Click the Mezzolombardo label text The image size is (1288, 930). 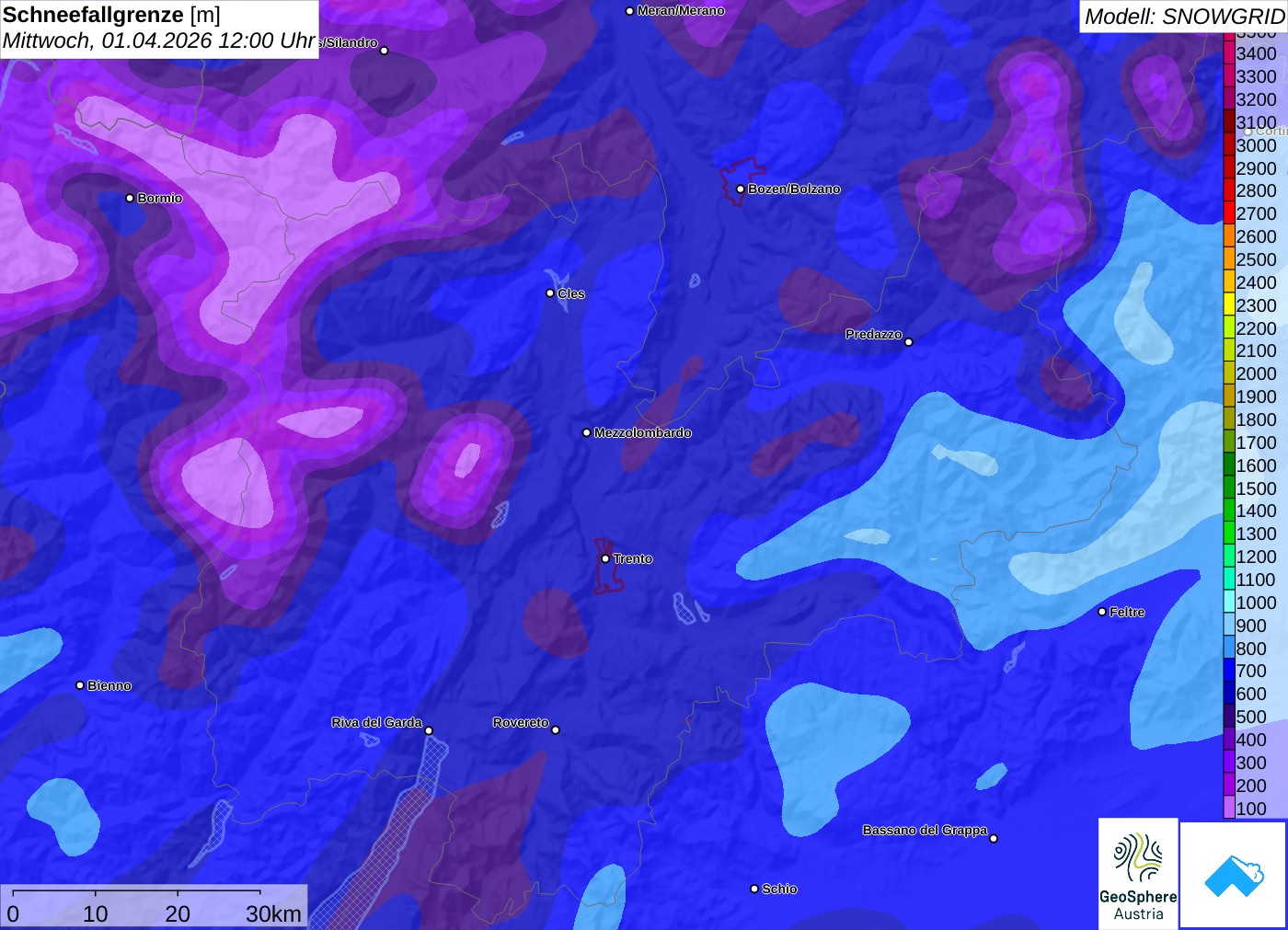tap(642, 432)
